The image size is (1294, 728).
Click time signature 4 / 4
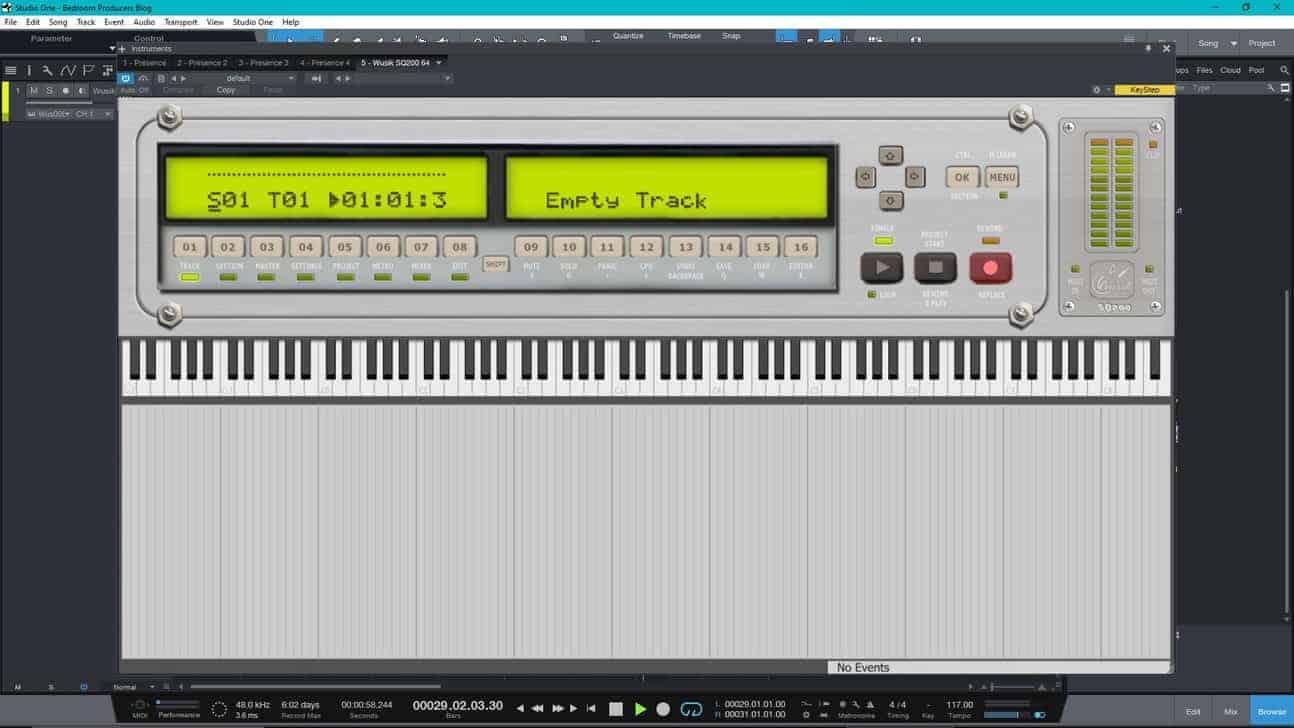[897, 705]
